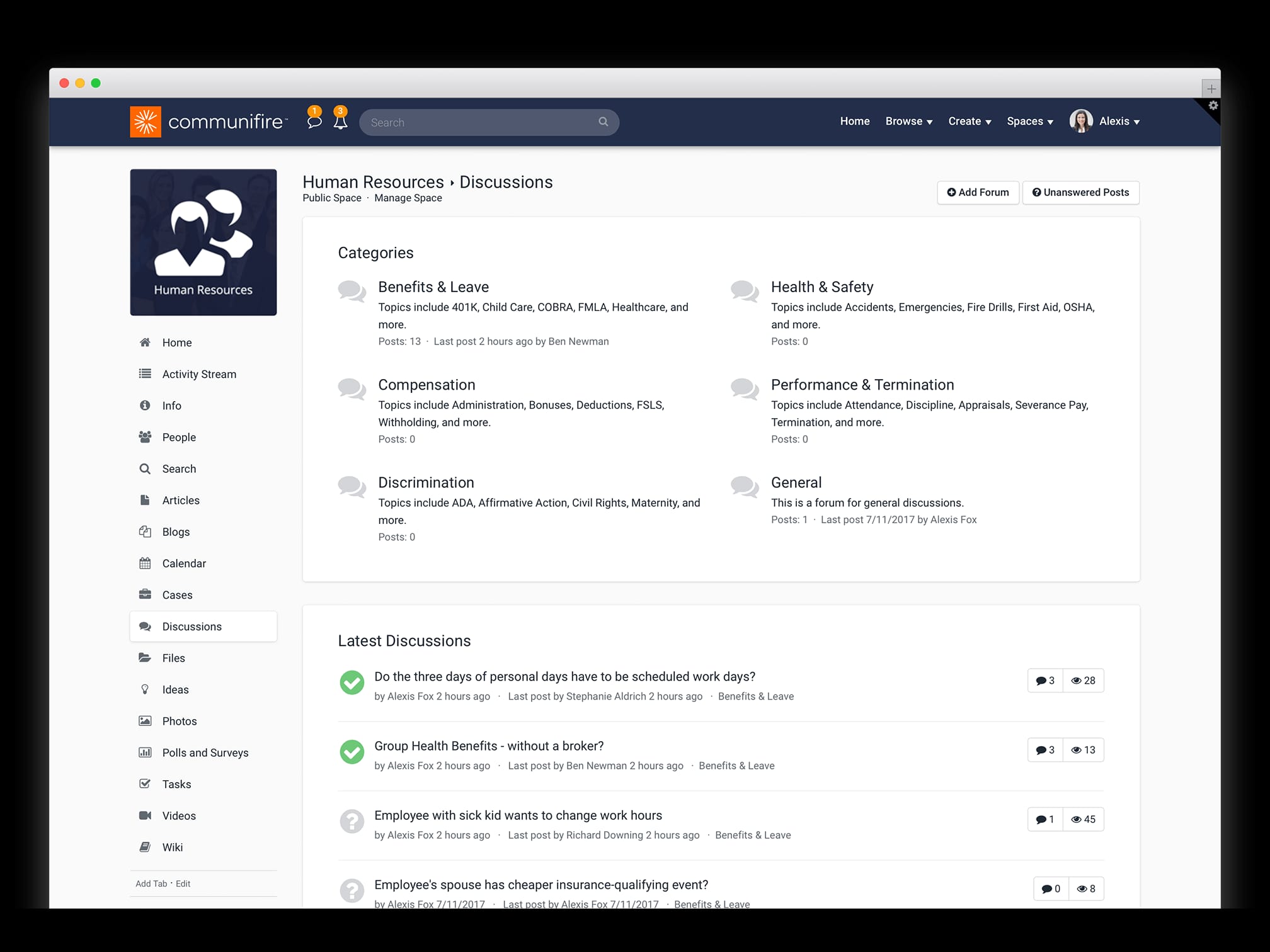Click the Info circle icon in sidebar

[x=145, y=405]
